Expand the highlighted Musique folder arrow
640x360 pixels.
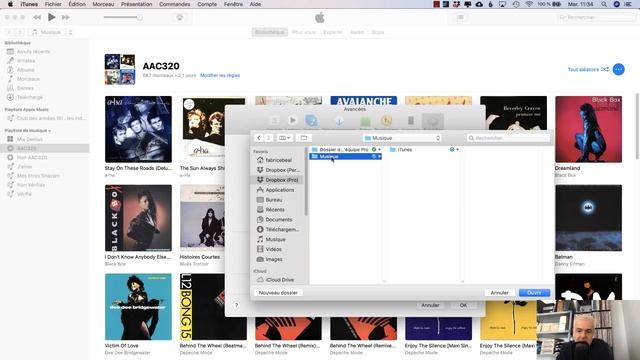[x=379, y=156]
